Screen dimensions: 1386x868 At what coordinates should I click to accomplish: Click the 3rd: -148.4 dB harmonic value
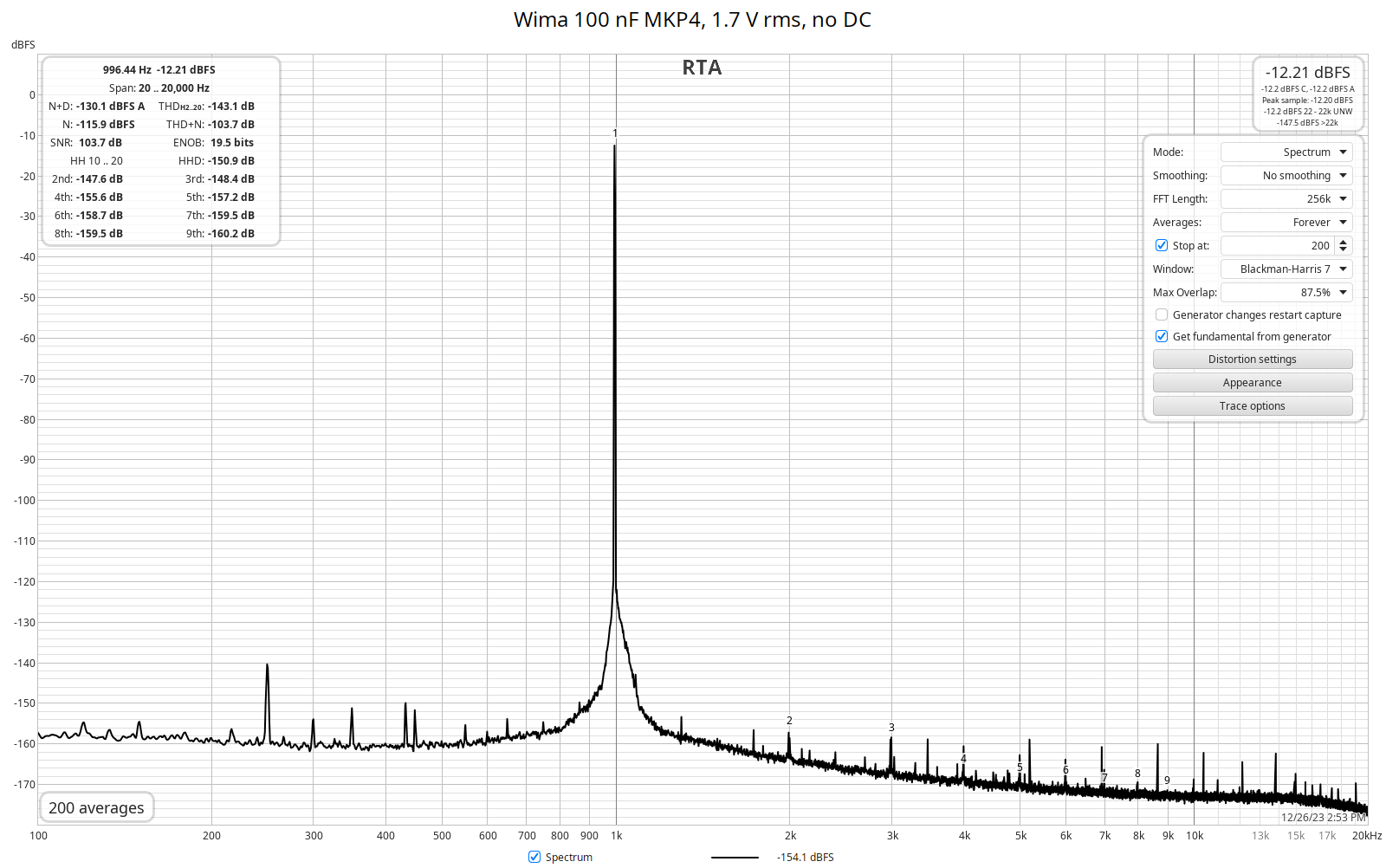click(220, 178)
